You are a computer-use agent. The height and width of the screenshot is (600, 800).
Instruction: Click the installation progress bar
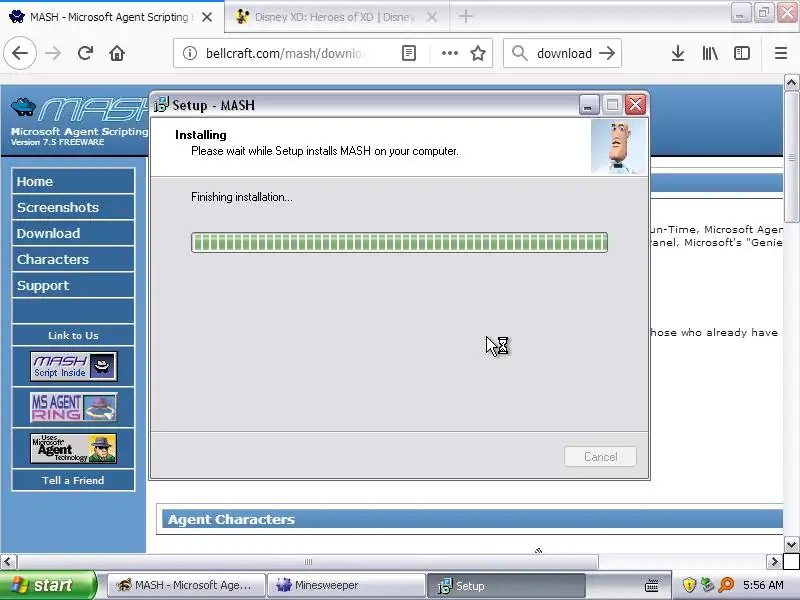[399, 242]
